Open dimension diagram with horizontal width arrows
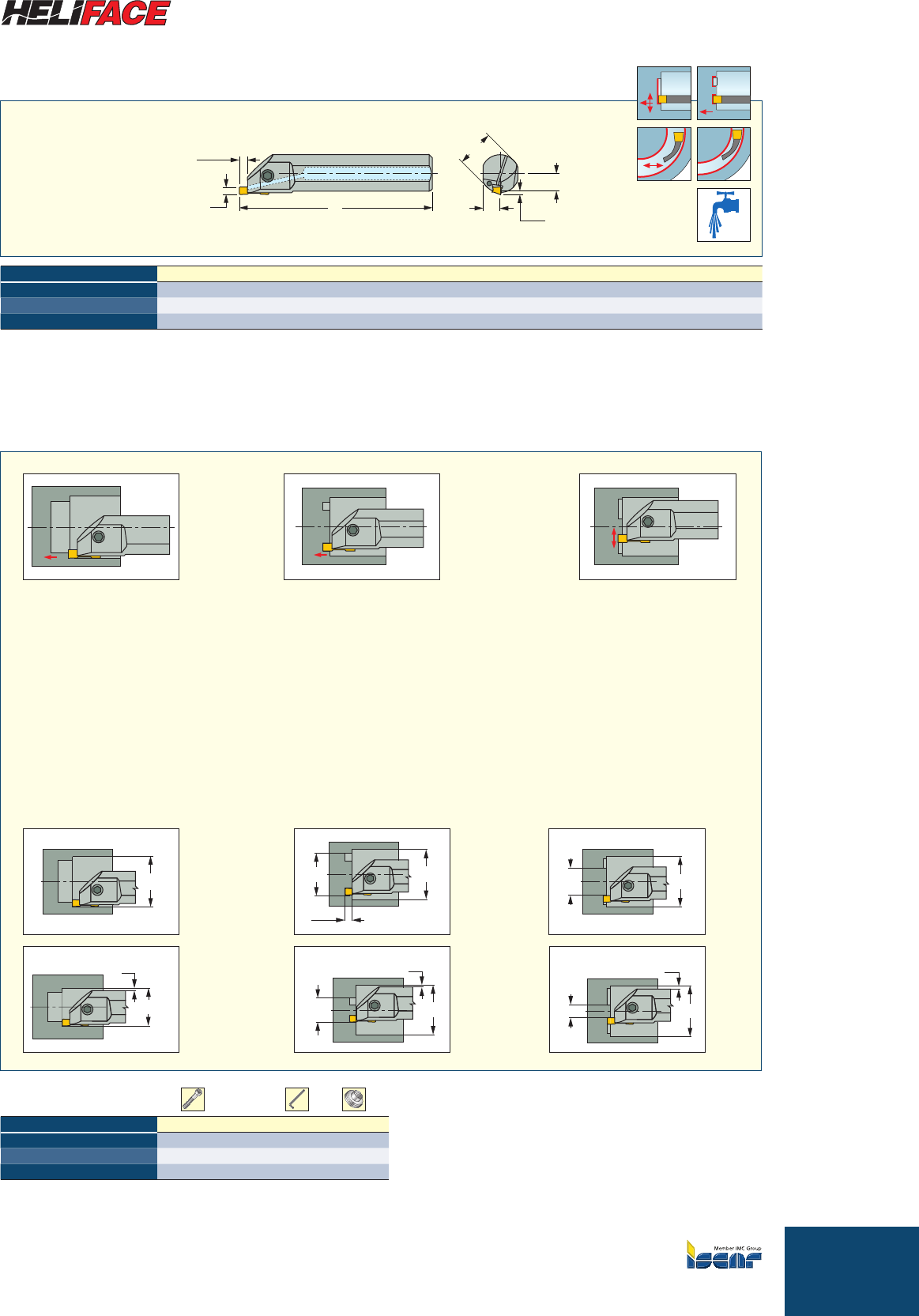This screenshot has height=1316, width=919. [371, 881]
